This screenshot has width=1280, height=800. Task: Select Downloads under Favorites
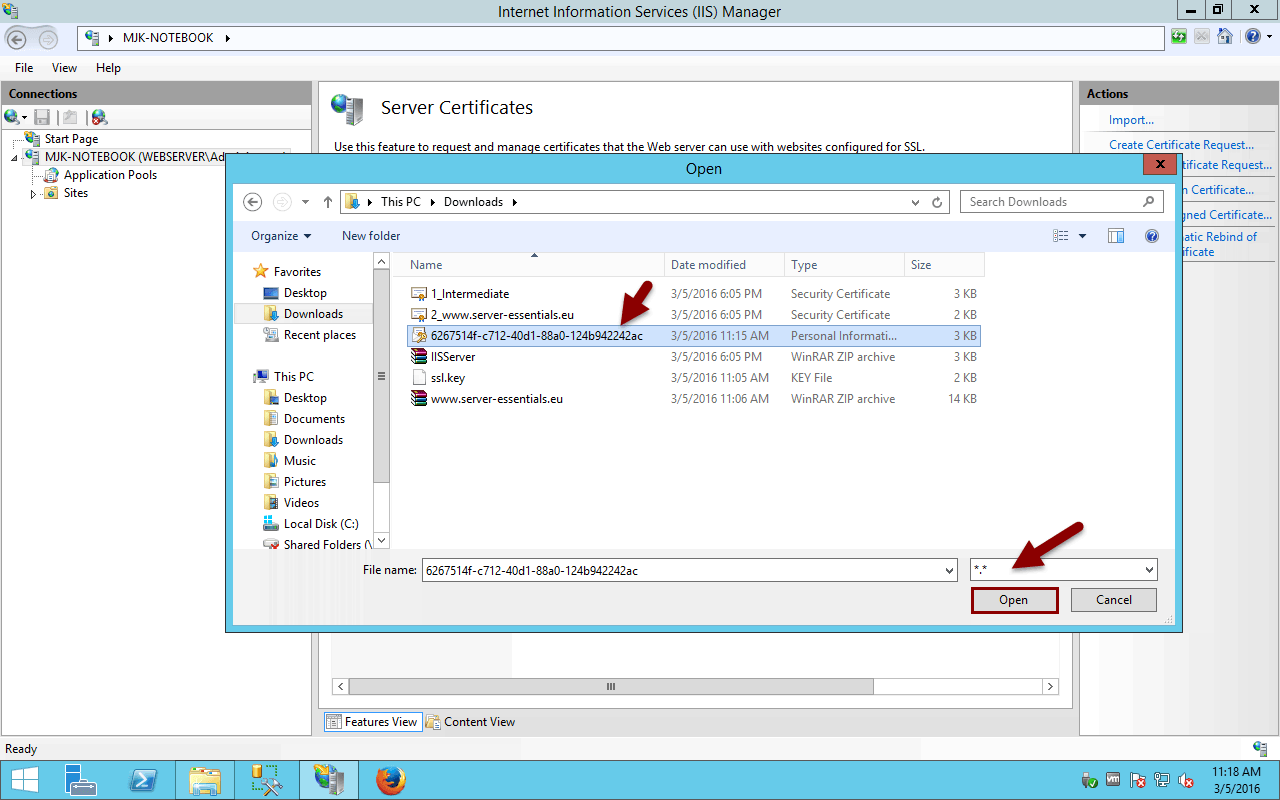tap(313, 314)
